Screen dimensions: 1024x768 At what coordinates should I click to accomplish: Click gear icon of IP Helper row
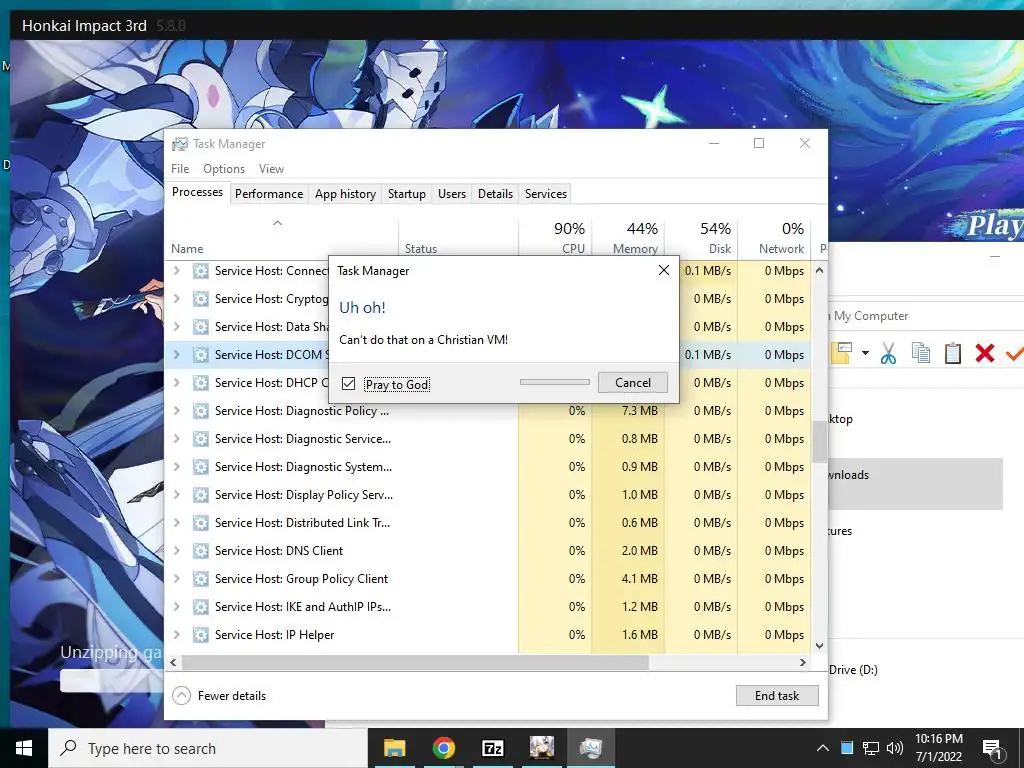coord(200,635)
